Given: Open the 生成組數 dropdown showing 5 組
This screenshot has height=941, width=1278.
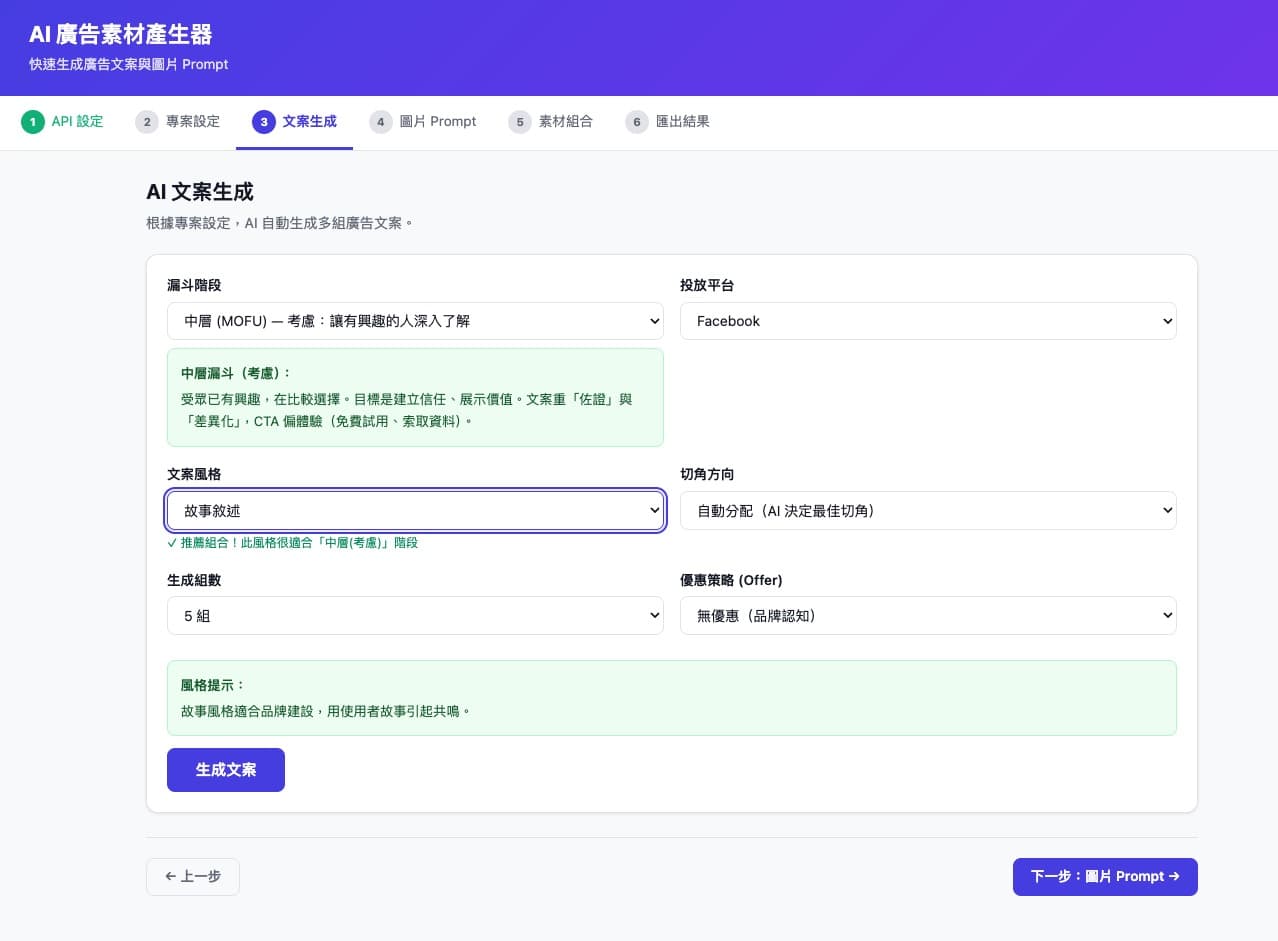Looking at the screenshot, I should [x=415, y=615].
